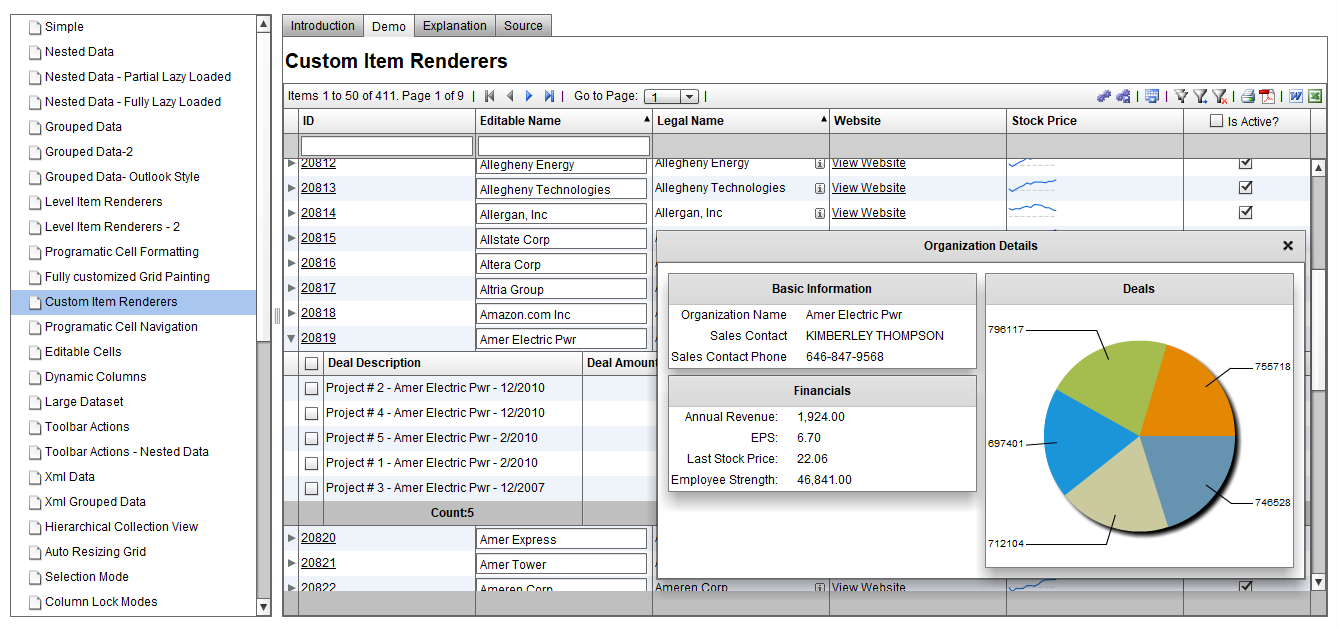Click the funnel icon with blue arrow
This screenshot has height=628, width=1338.
[x=1200, y=96]
